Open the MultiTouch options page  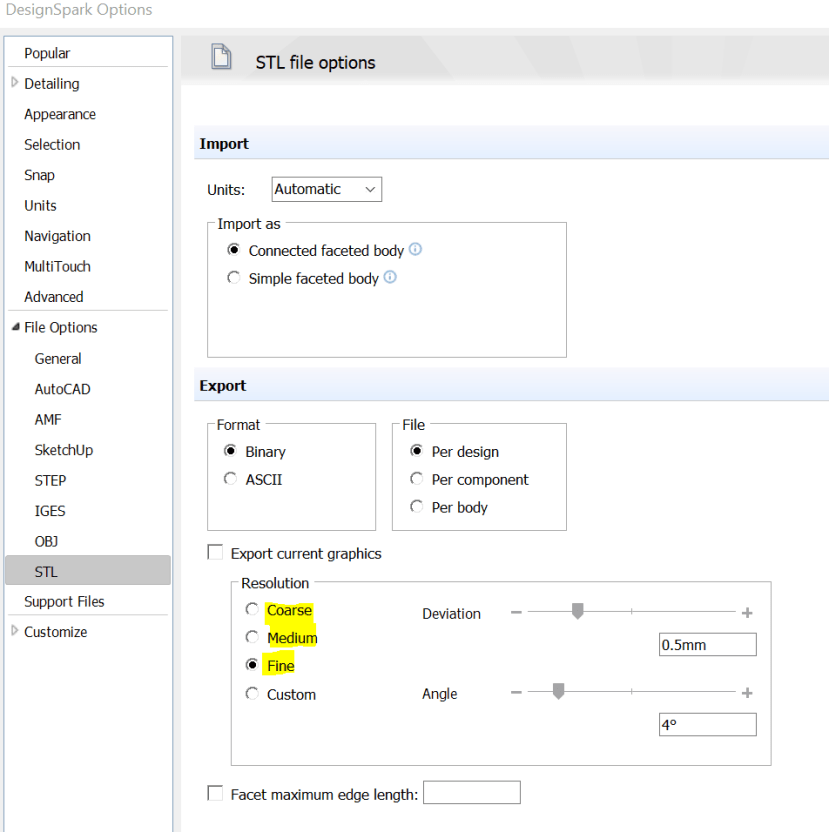[x=57, y=266]
